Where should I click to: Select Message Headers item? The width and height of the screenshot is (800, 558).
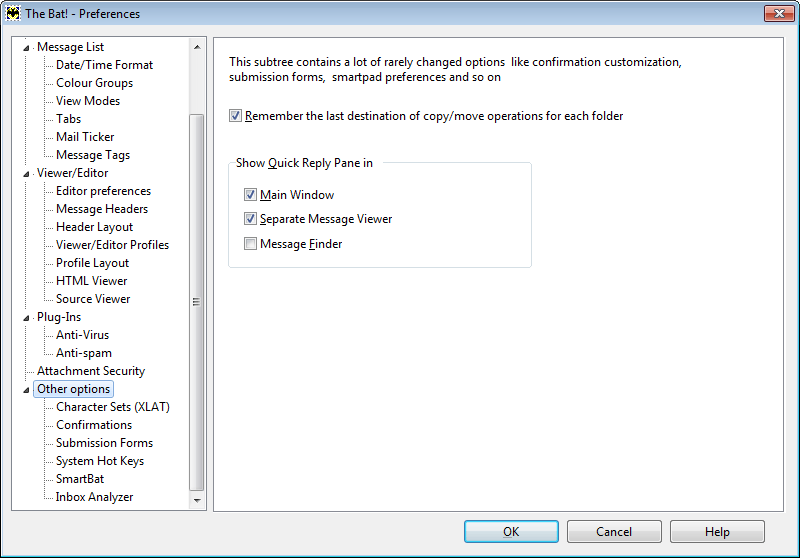(102, 209)
